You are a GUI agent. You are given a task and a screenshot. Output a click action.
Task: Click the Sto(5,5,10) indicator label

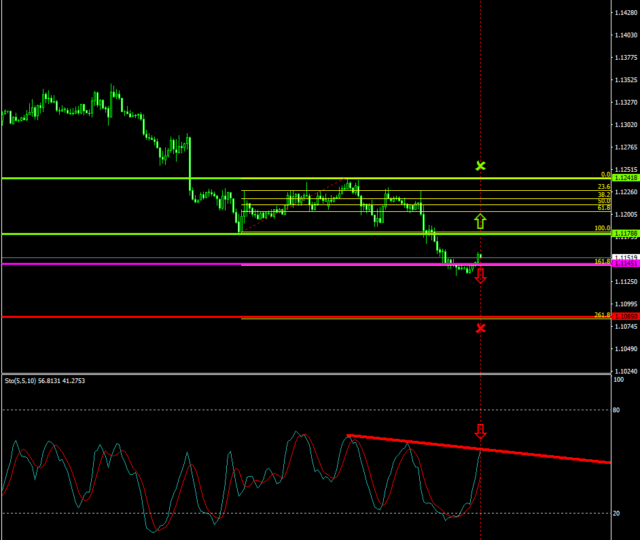pos(43,381)
